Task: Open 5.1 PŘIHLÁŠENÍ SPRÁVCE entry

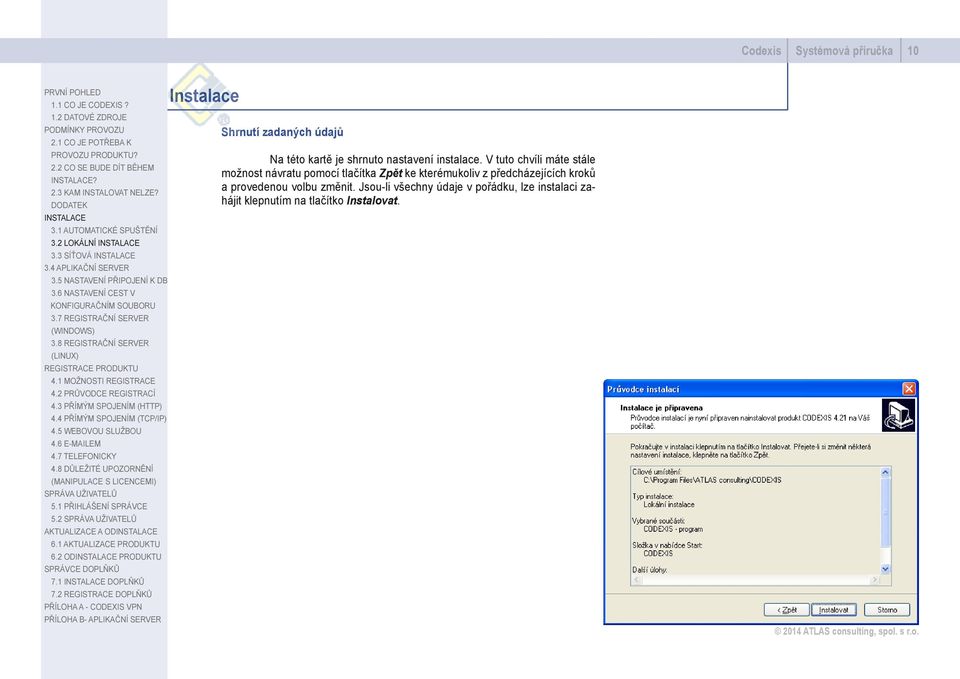Action: (x=99, y=506)
